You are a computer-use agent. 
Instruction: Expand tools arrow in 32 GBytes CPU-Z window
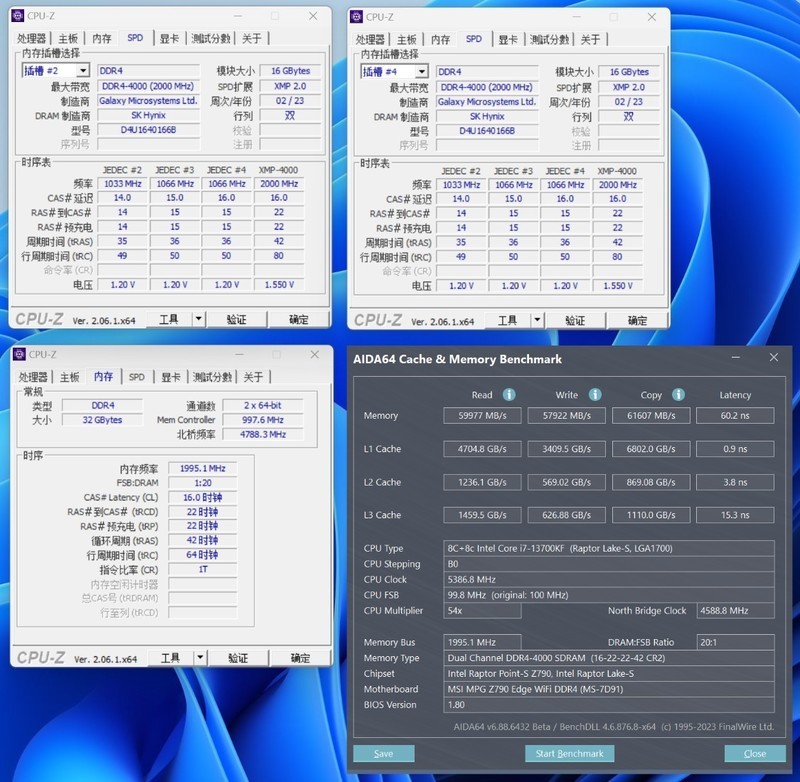pos(199,658)
